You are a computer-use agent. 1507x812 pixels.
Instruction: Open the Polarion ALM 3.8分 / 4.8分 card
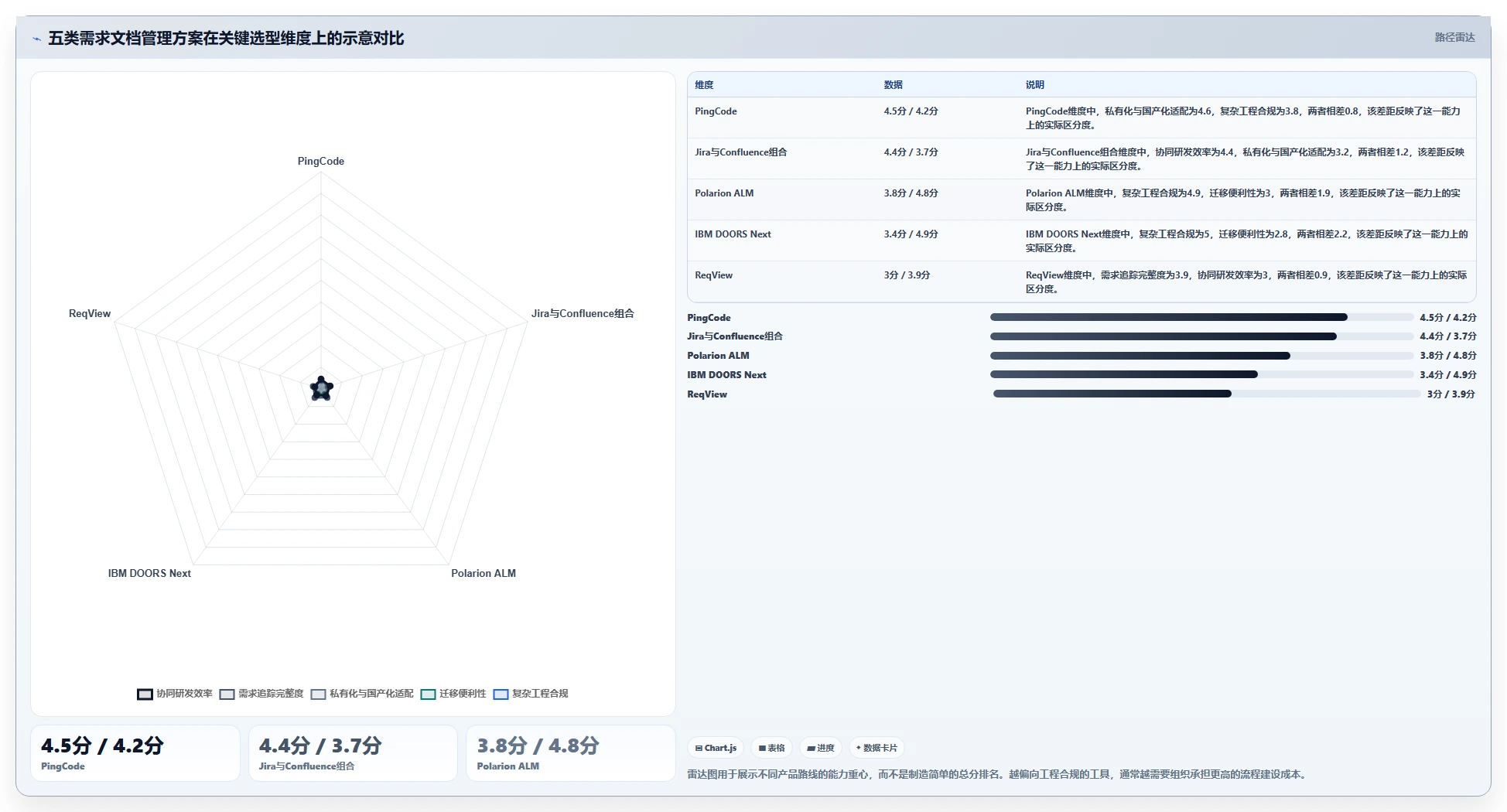pos(571,753)
